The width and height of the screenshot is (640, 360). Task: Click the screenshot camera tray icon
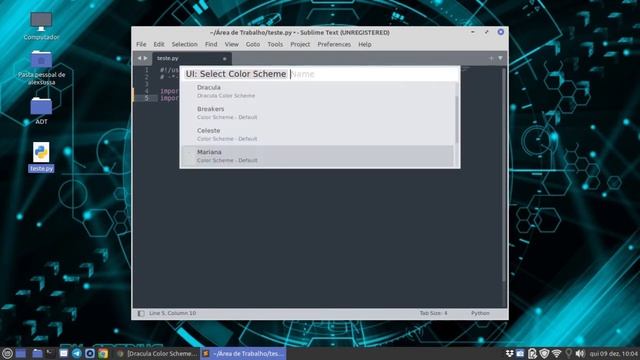(x=520, y=353)
